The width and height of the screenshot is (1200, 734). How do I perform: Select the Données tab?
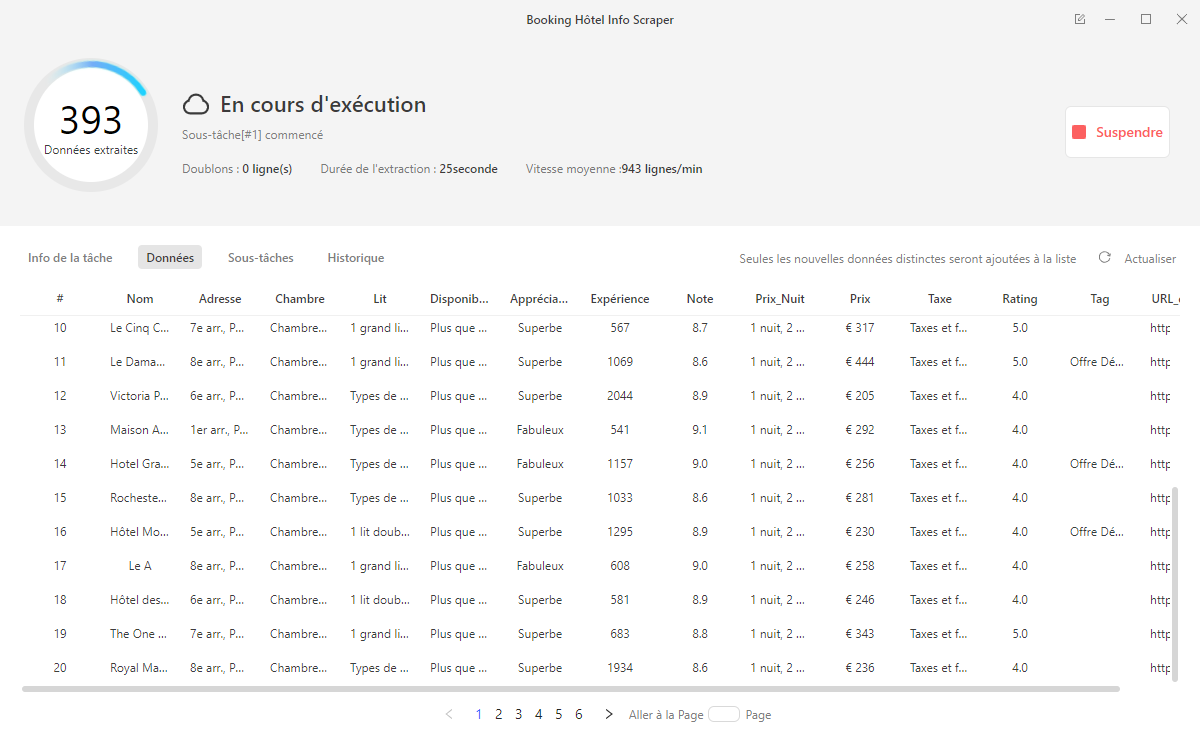tap(170, 258)
